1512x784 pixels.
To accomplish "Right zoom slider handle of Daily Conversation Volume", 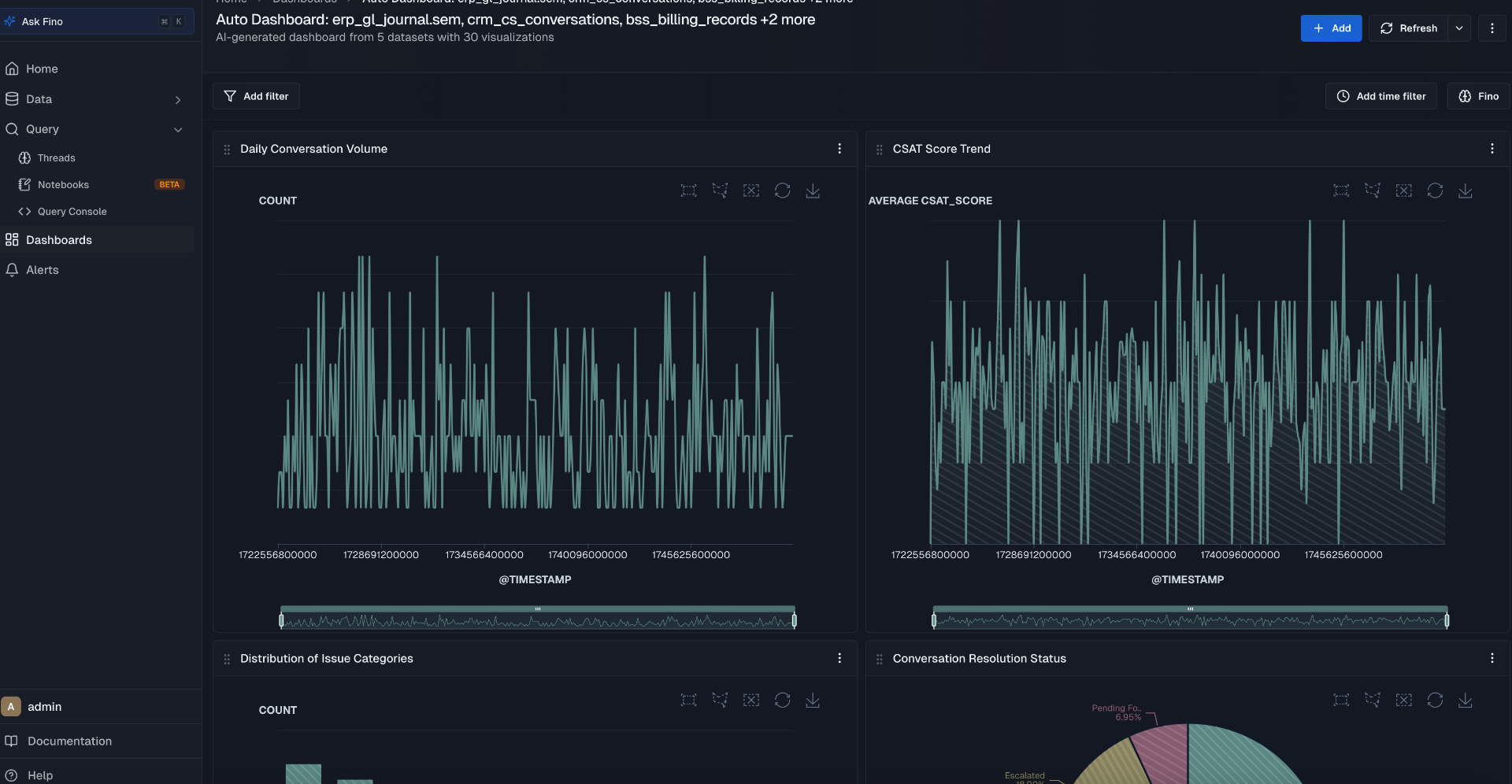I will pyautogui.click(x=794, y=620).
